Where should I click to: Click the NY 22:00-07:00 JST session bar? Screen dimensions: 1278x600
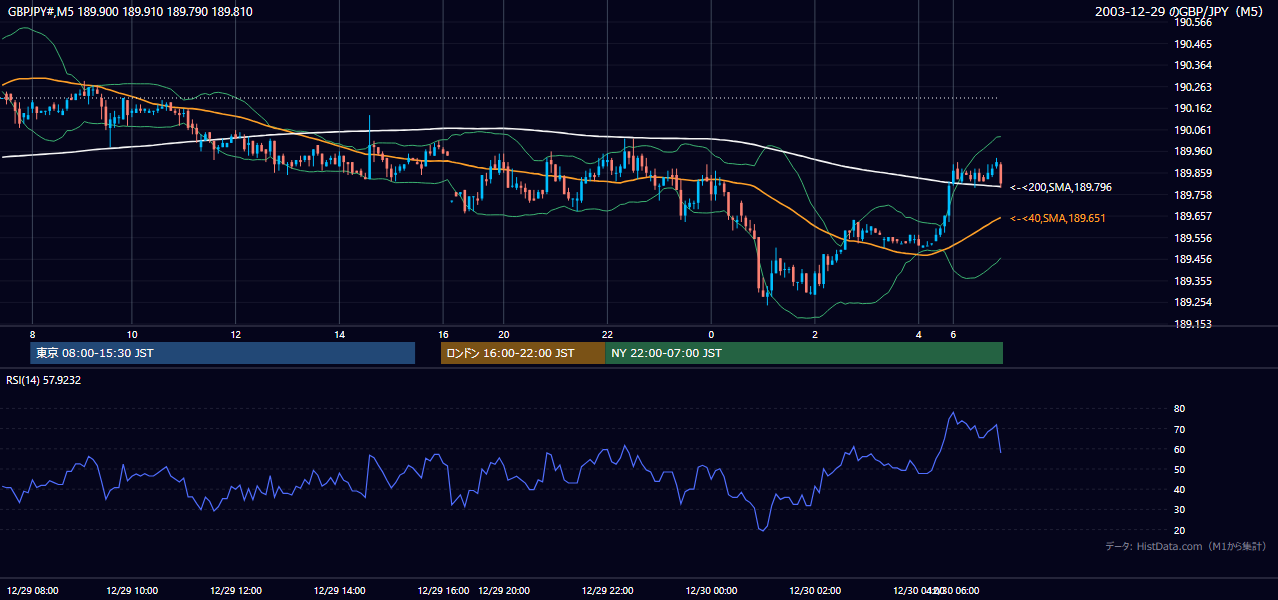804,353
